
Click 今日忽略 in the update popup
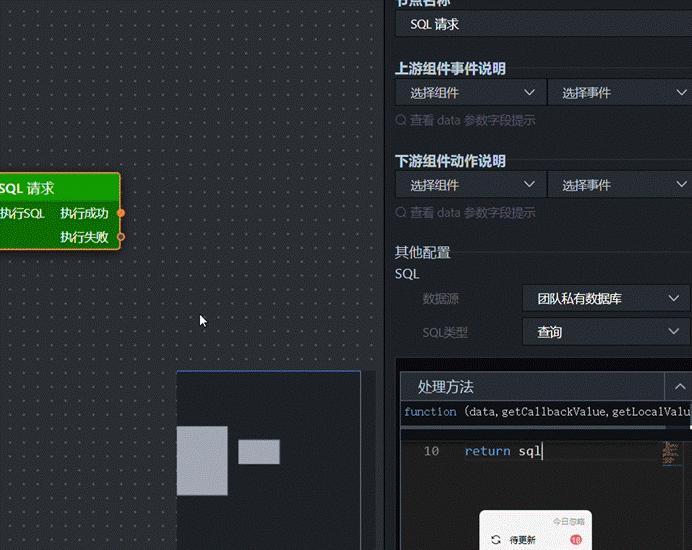568,522
